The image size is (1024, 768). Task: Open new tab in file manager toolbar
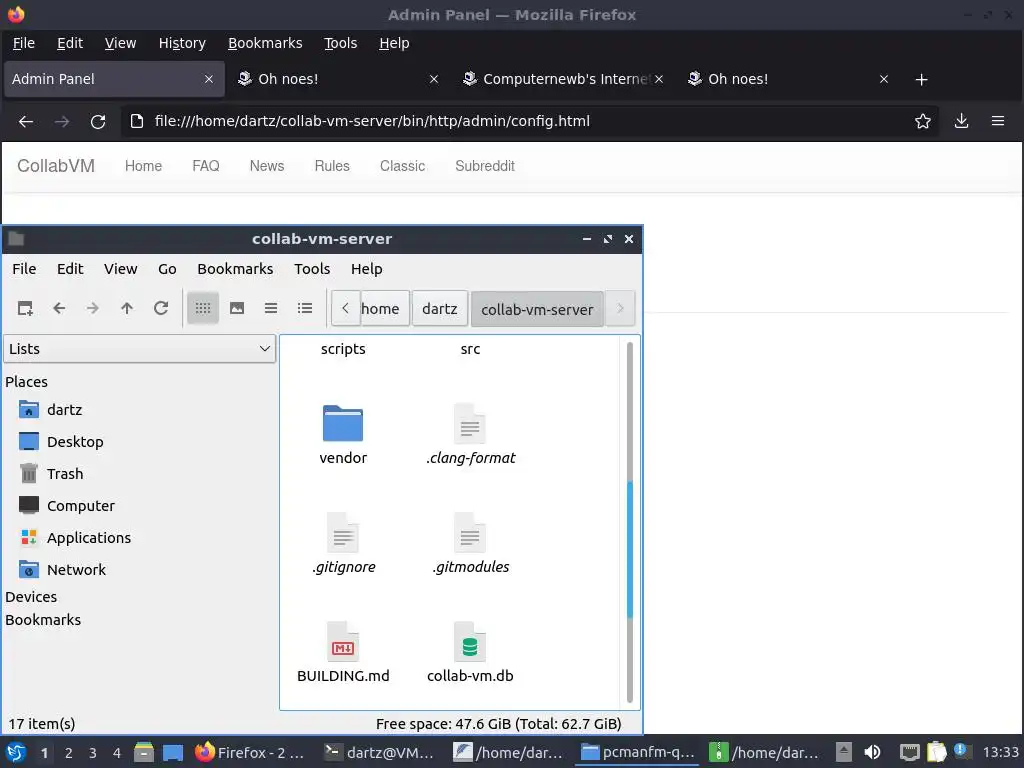pos(25,308)
